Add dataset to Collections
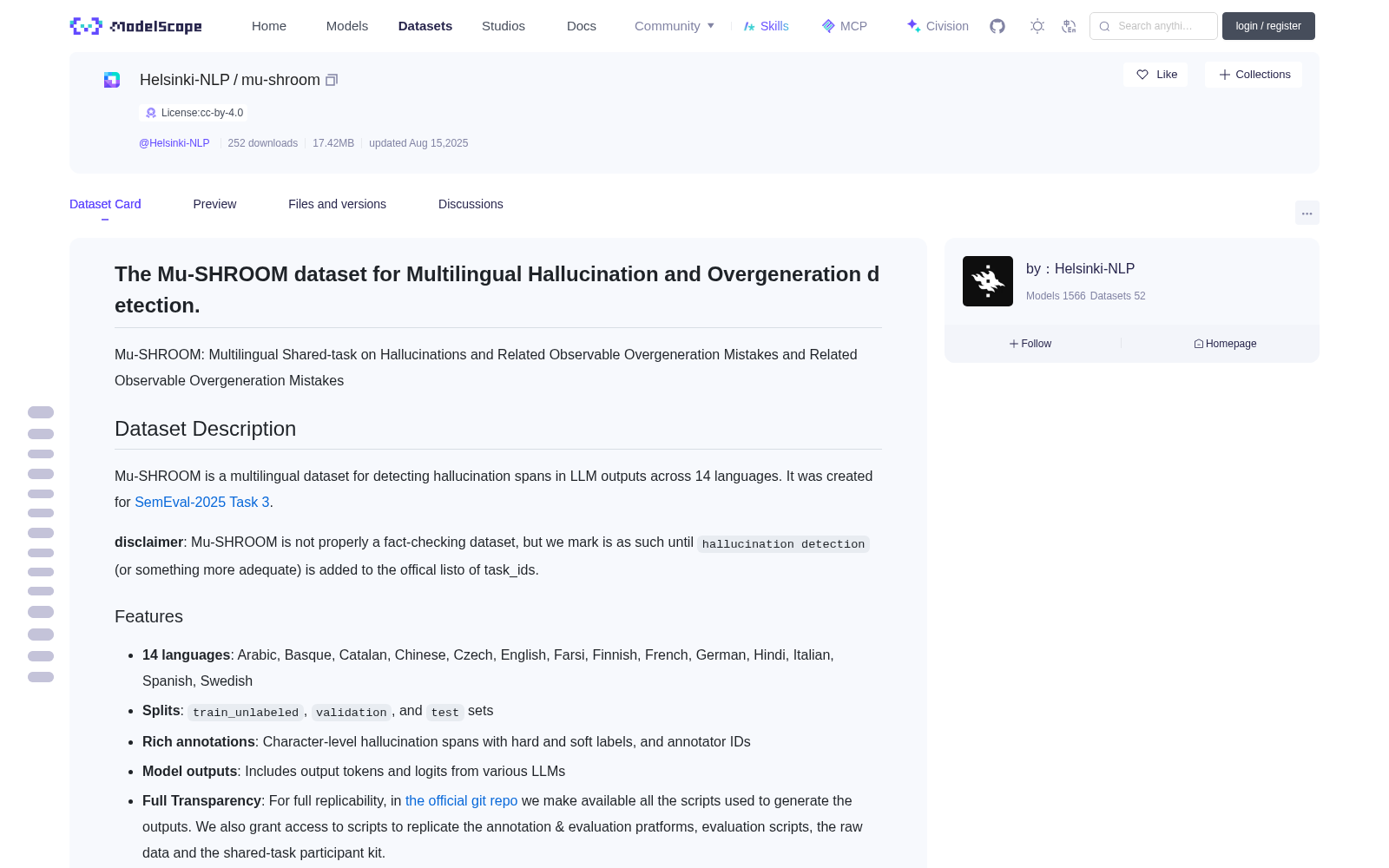Viewport: 1389px width, 868px height. pos(1254,75)
